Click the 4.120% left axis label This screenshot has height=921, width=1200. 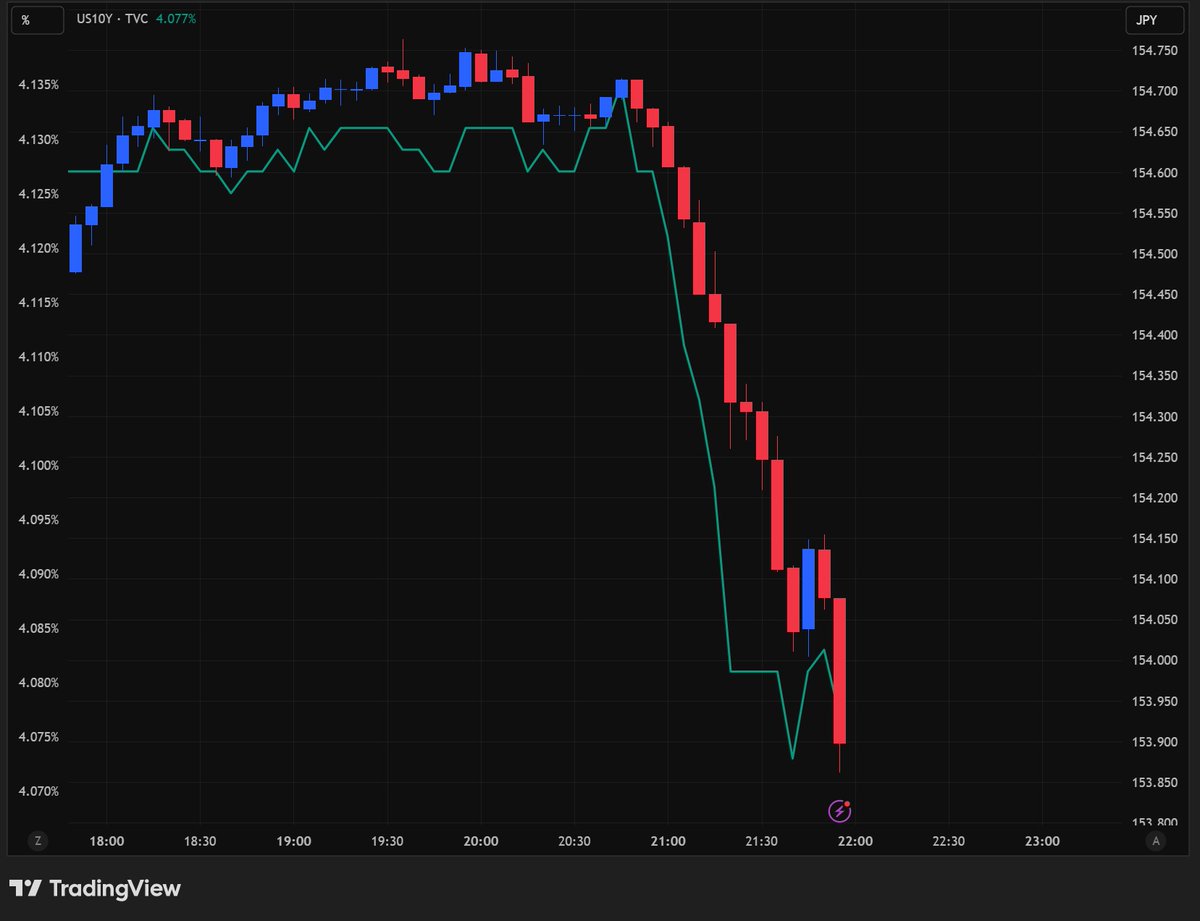[x=38, y=248]
